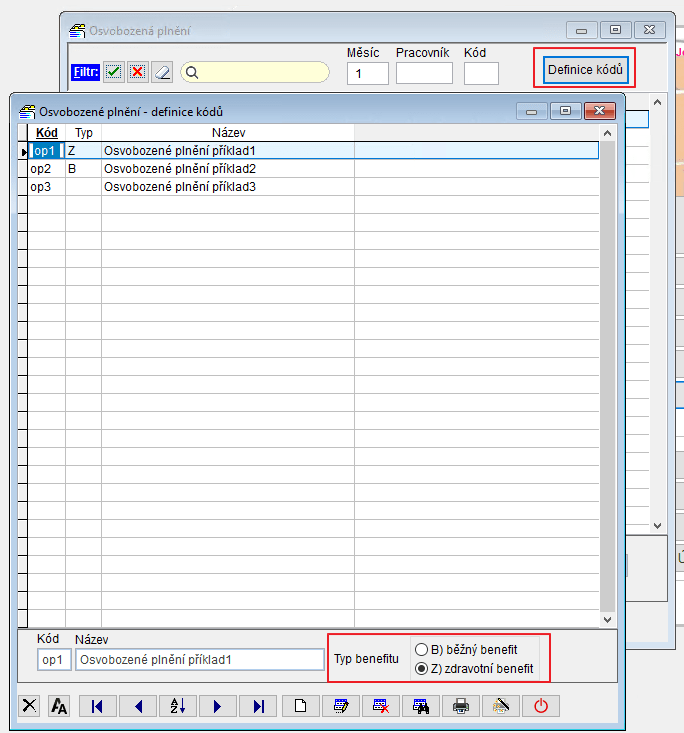Select row op1 code cell

pos(46,151)
